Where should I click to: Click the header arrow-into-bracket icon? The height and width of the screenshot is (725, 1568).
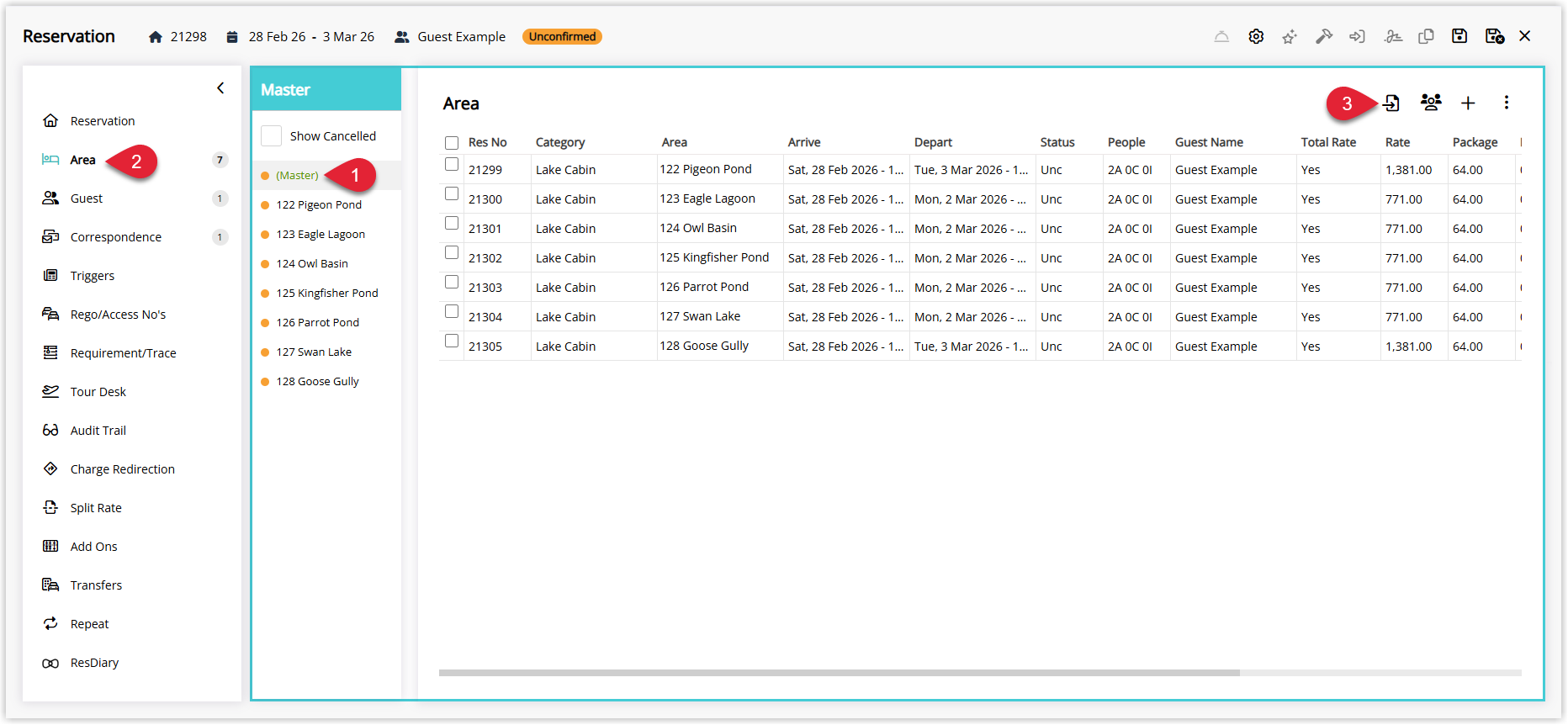(x=1357, y=36)
